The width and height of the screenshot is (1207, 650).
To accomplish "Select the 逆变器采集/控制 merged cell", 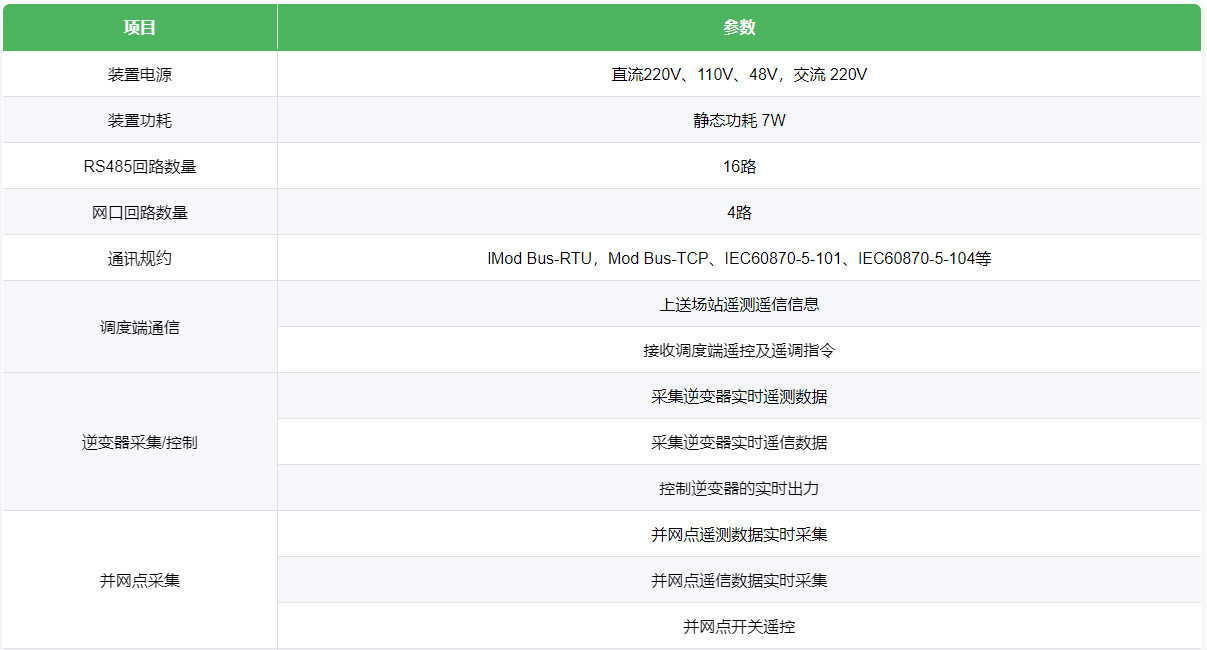I will pyautogui.click(x=140, y=442).
